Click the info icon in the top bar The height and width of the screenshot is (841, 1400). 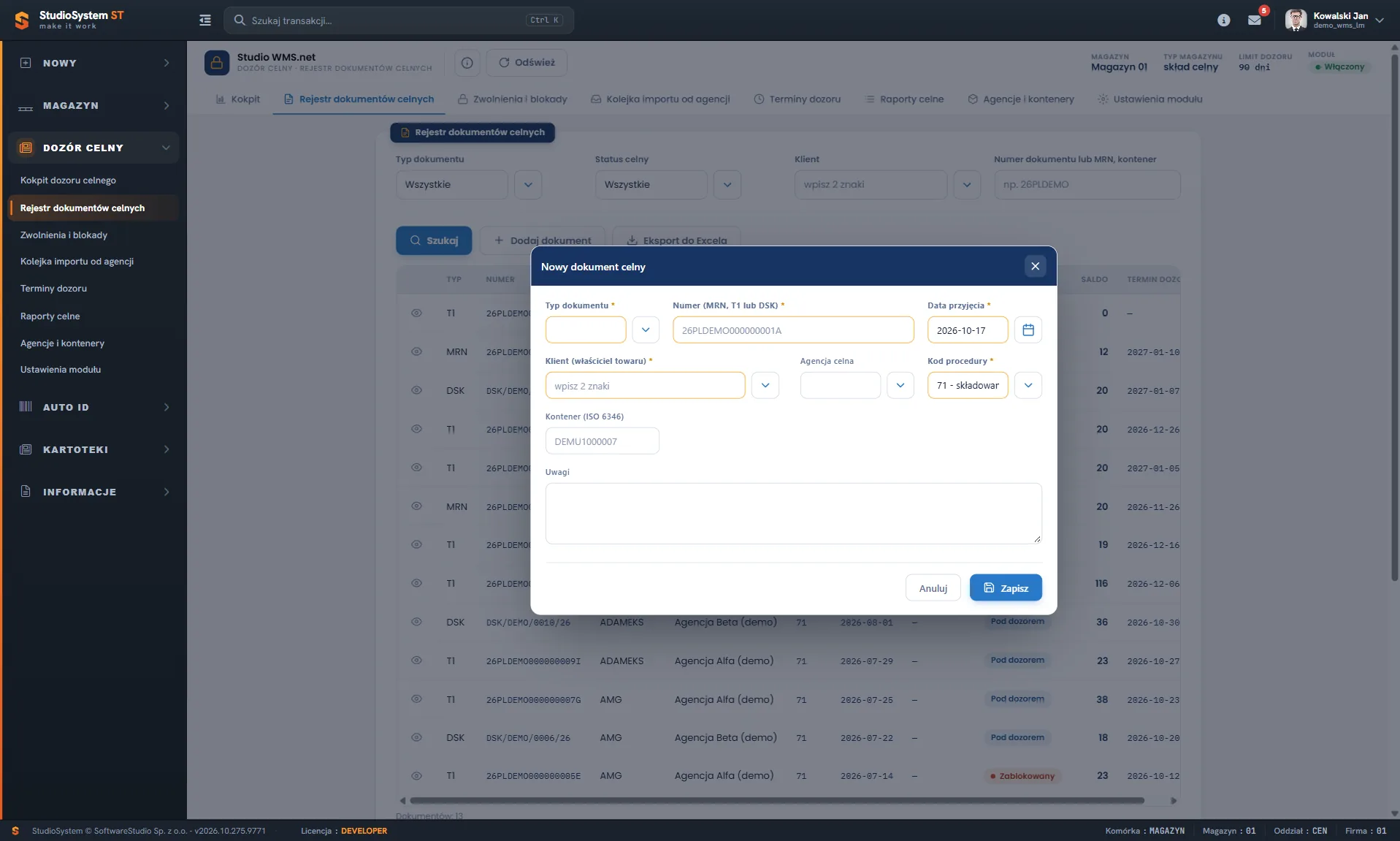(x=1224, y=20)
